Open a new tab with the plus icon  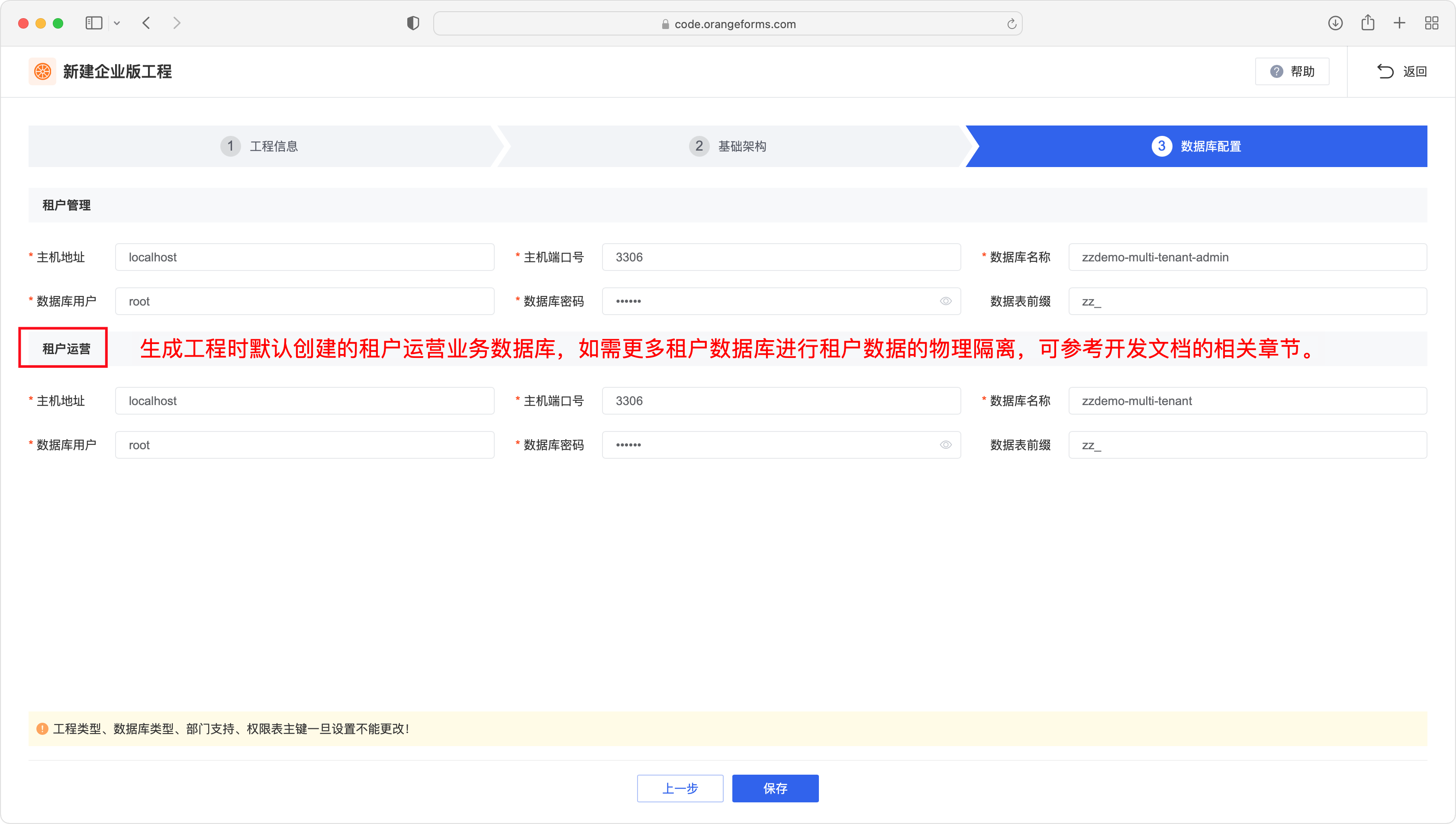coord(1399,23)
